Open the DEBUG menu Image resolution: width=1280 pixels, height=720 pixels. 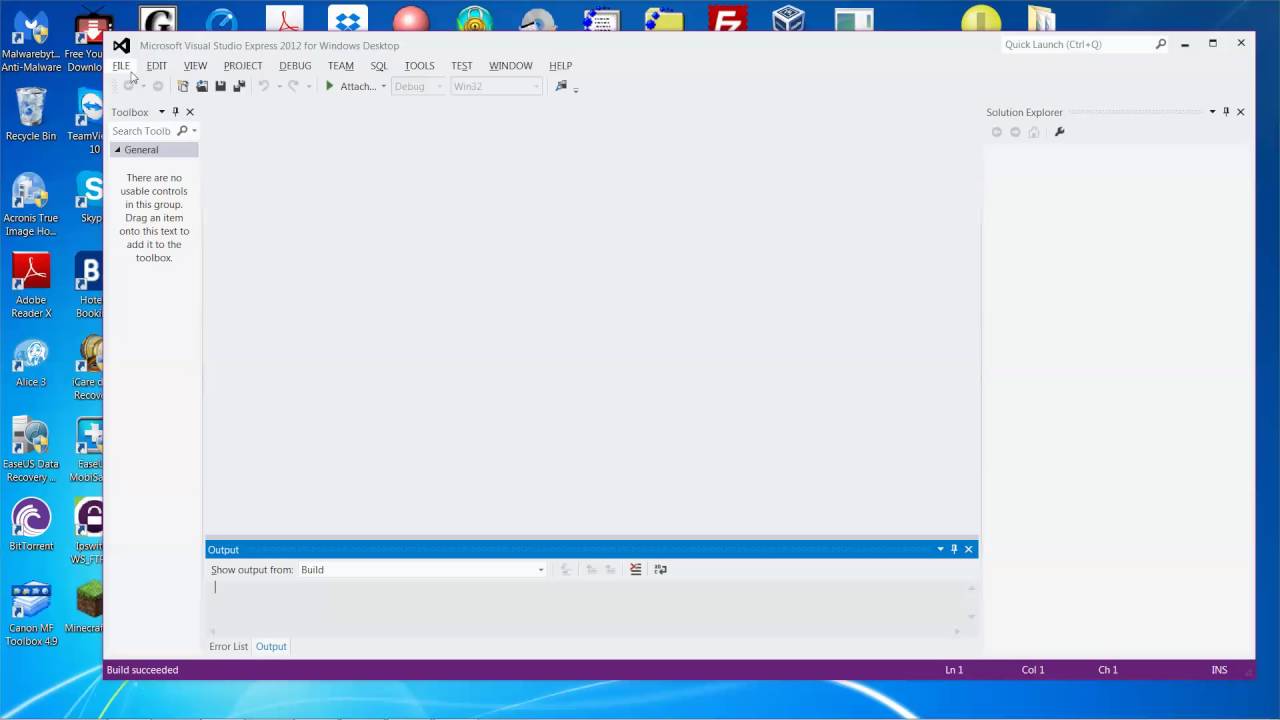click(x=295, y=66)
